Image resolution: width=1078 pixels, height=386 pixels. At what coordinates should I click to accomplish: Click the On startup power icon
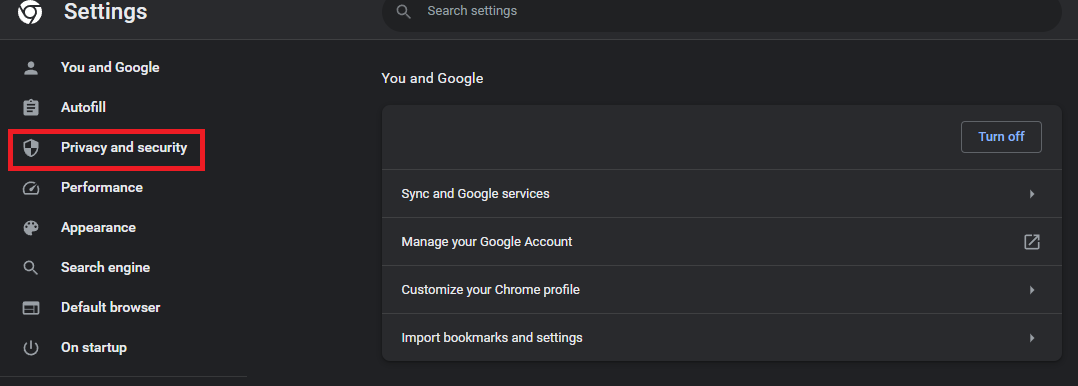click(x=31, y=347)
